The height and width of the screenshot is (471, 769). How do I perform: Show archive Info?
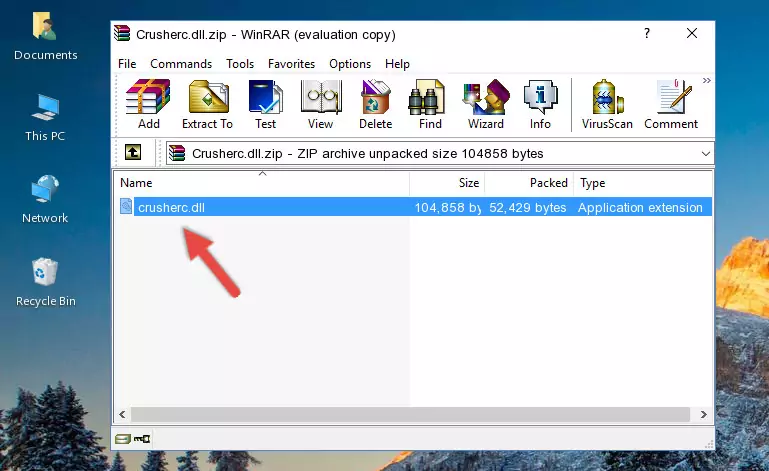pos(540,105)
